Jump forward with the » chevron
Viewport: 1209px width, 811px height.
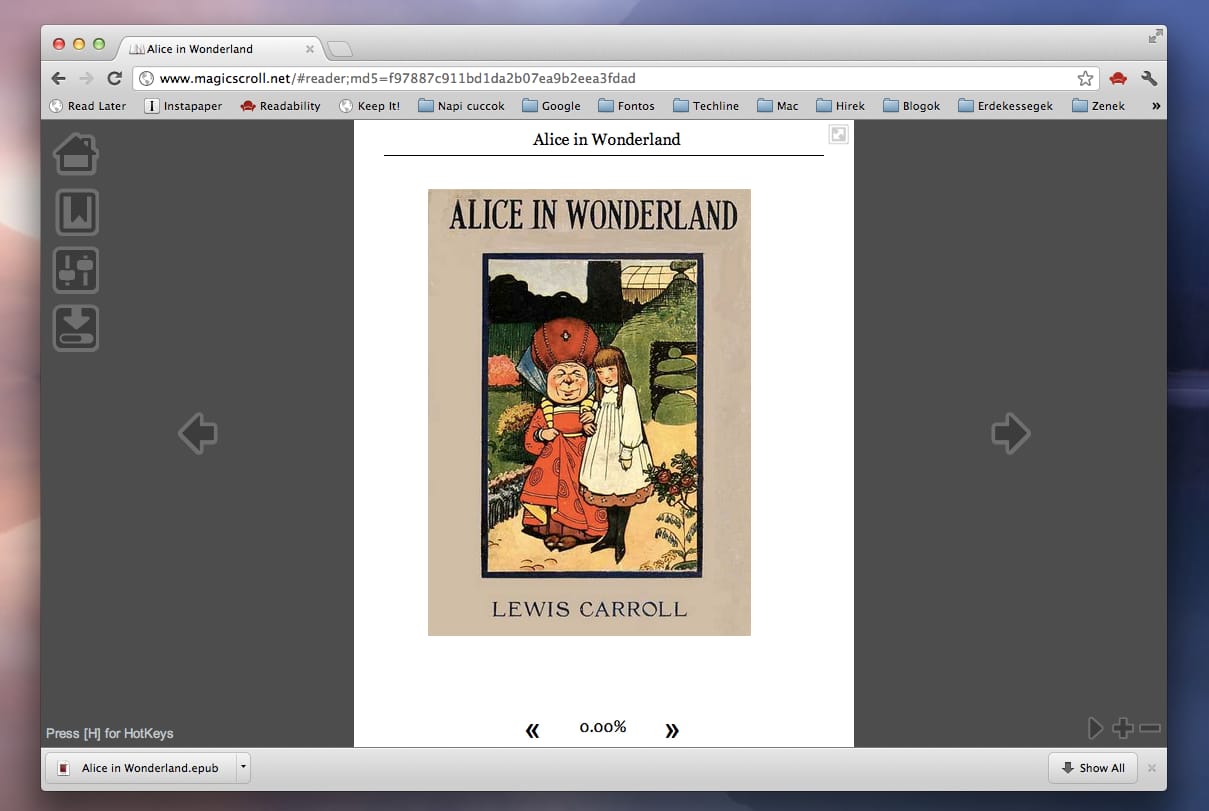click(x=672, y=730)
